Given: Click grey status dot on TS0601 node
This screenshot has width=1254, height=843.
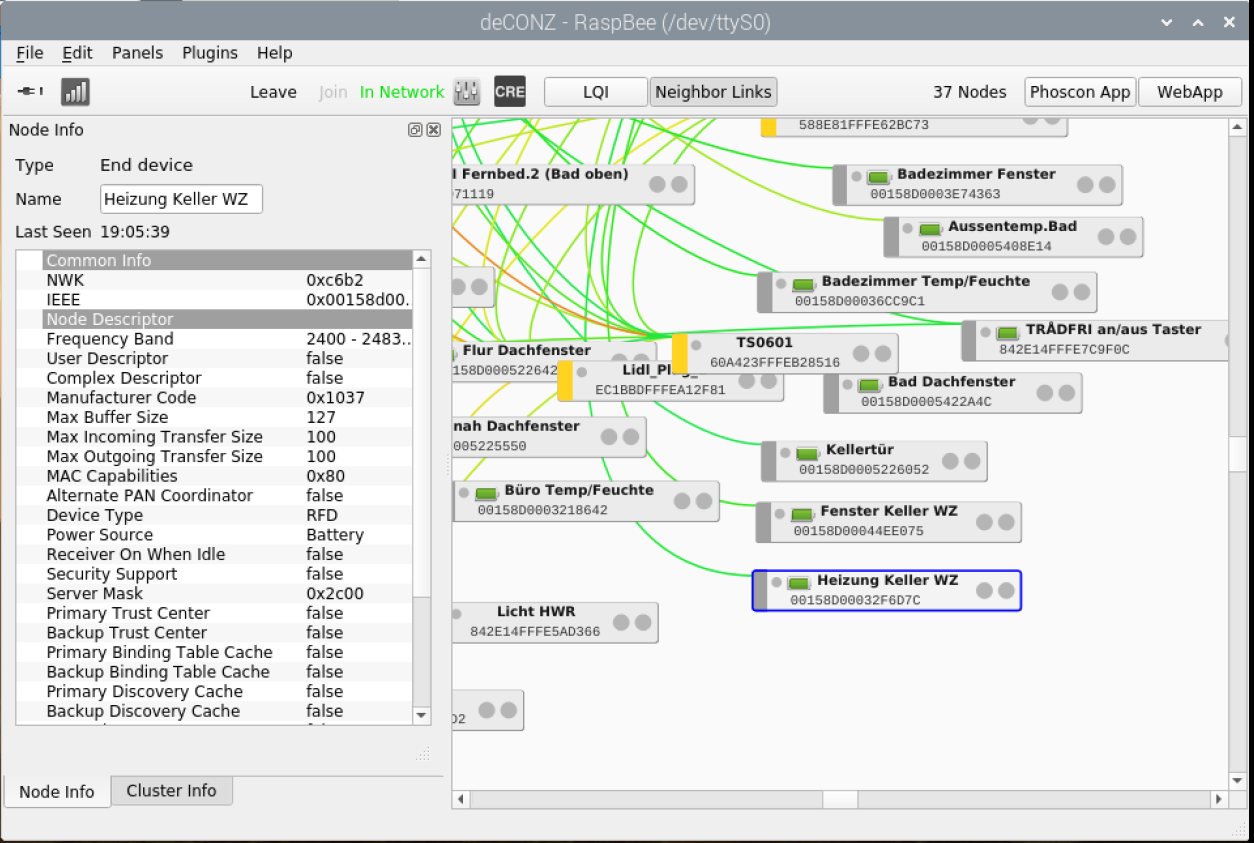Looking at the screenshot, I should (x=698, y=345).
